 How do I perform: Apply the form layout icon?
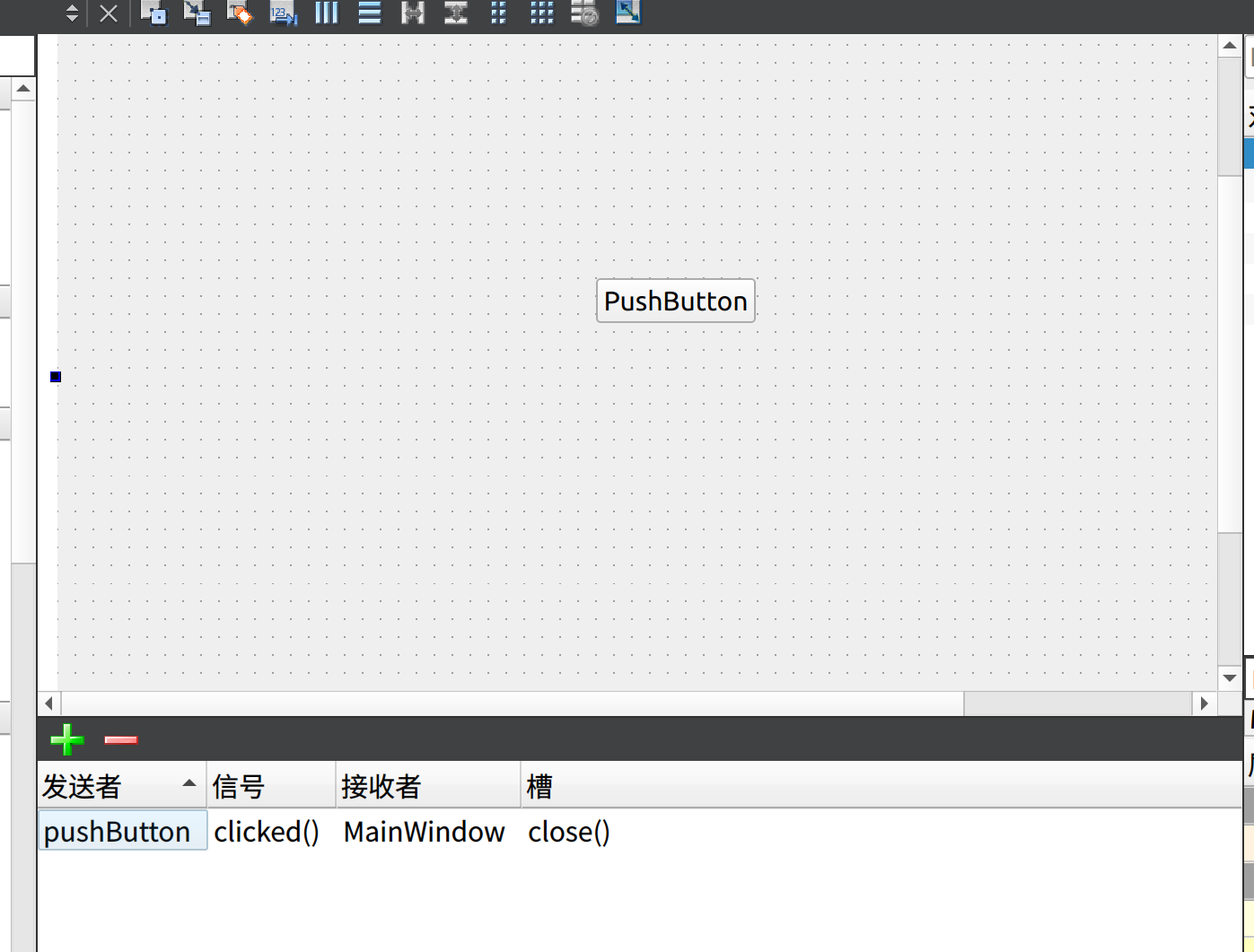(499, 13)
